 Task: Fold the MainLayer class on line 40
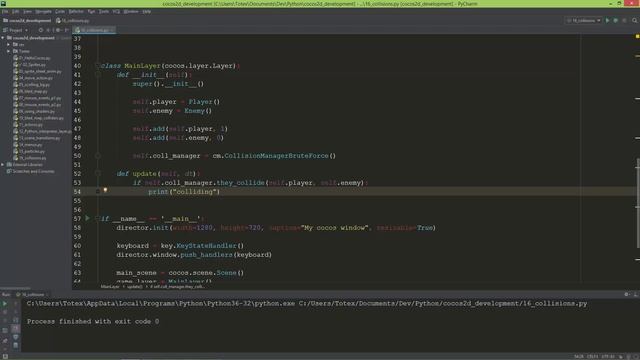coord(98,65)
